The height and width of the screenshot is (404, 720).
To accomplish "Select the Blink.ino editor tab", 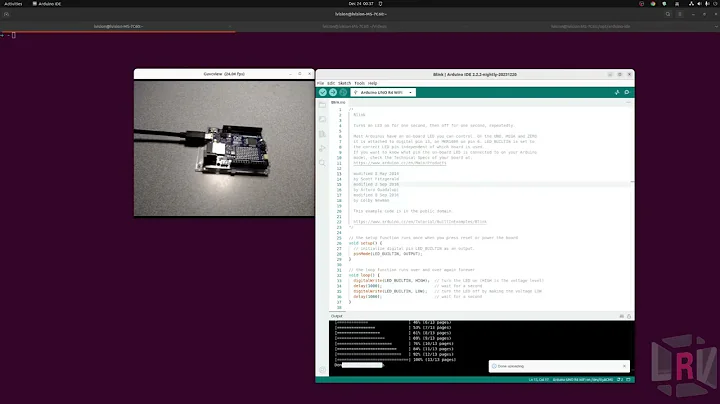I will pyautogui.click(x=338, y=102).
